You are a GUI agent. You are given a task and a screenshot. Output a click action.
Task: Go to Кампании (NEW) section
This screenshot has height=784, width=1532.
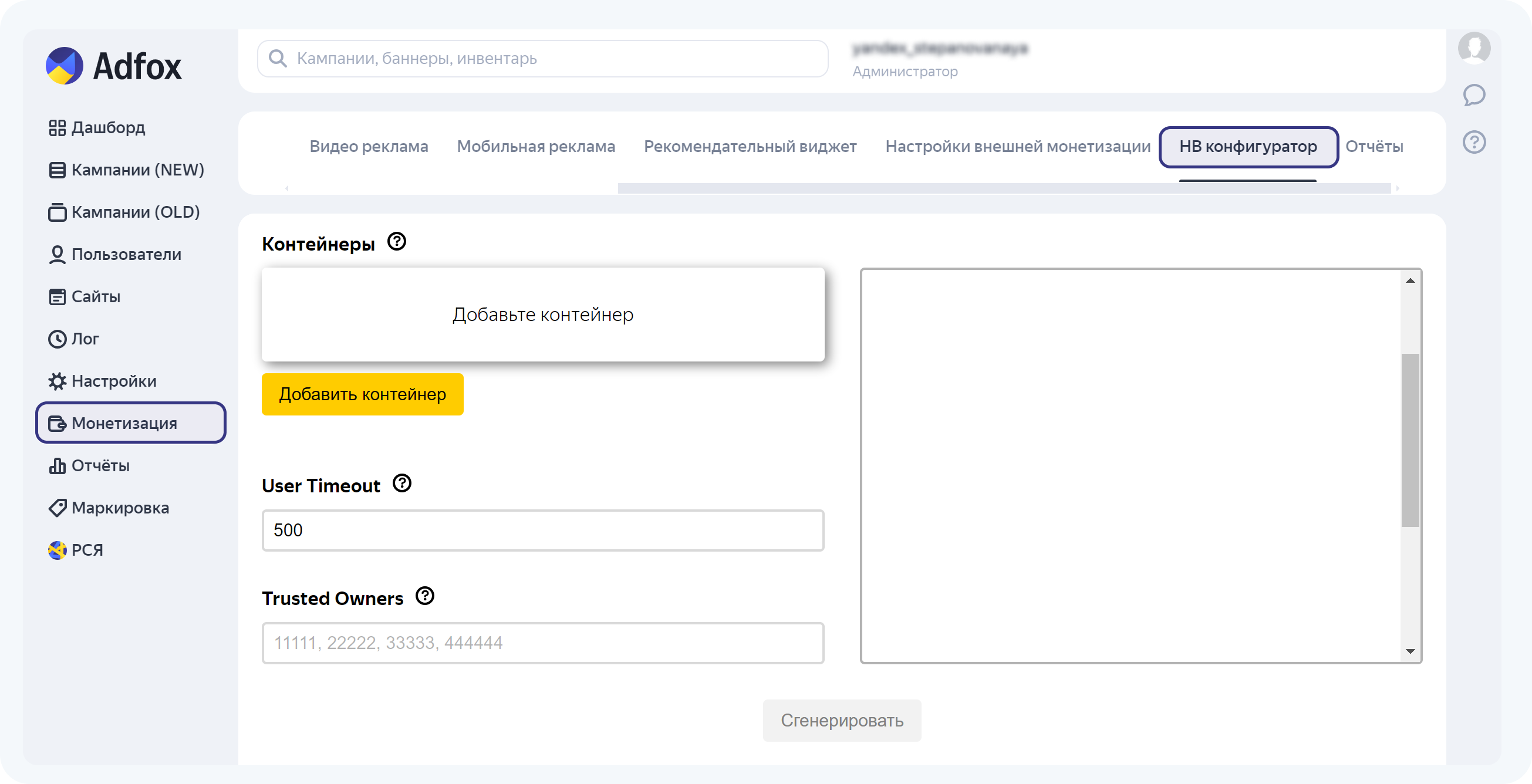point(127,170)
